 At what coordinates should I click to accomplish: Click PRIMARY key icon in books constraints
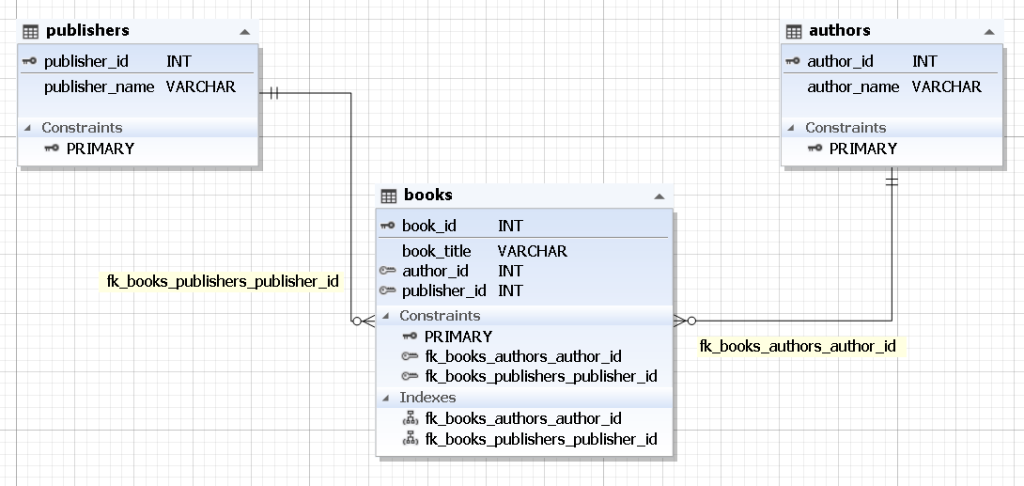point(410,336)
